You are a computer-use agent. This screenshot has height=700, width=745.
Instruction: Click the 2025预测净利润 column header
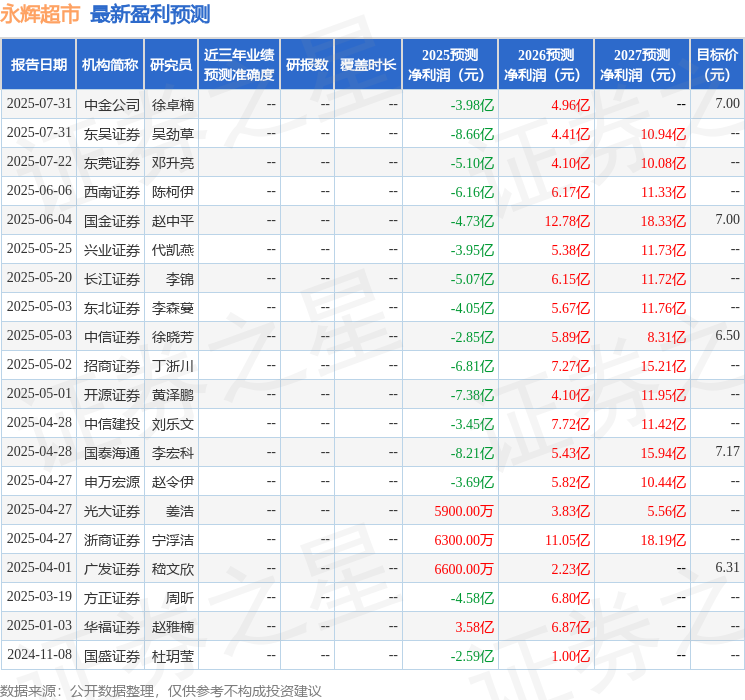450,64
